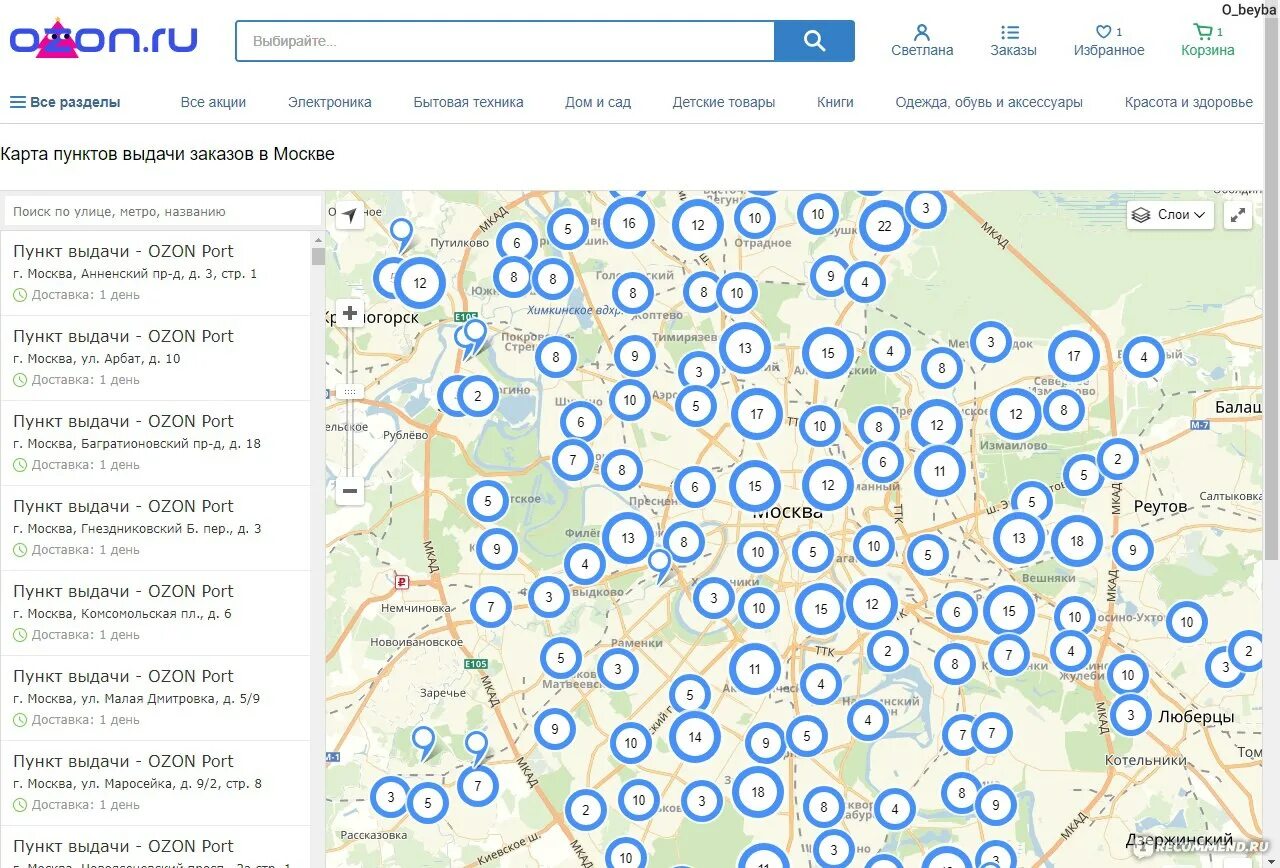Open the Книги category

coord(835,102)
